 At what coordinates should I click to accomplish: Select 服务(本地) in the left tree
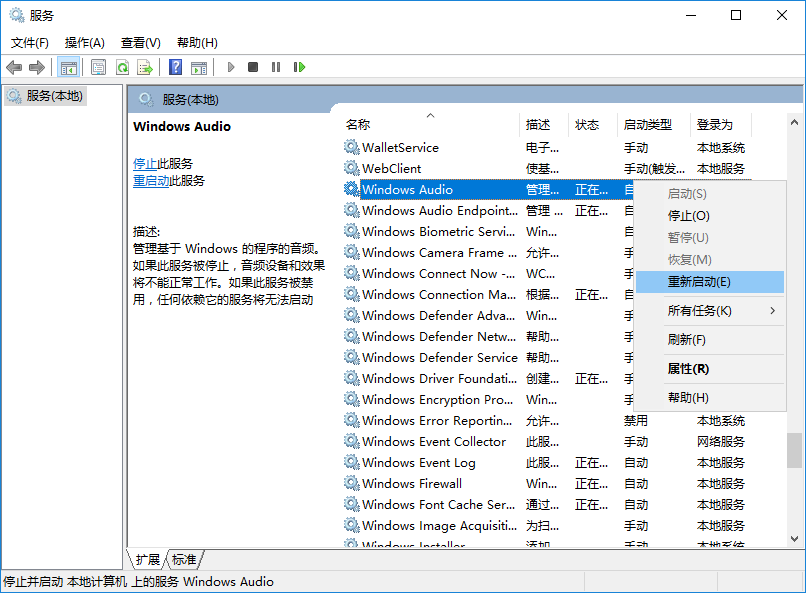(55, 96)
